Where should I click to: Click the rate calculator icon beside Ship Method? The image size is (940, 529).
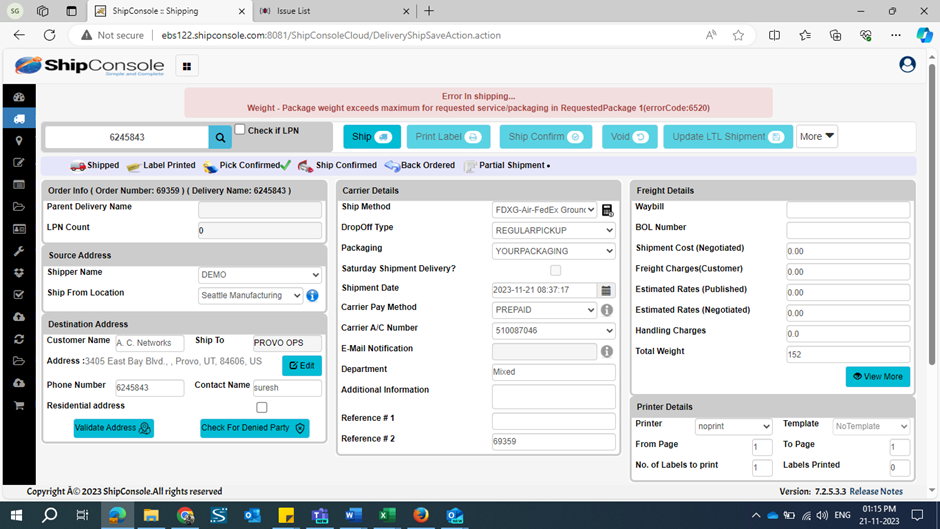coord(607,210)
